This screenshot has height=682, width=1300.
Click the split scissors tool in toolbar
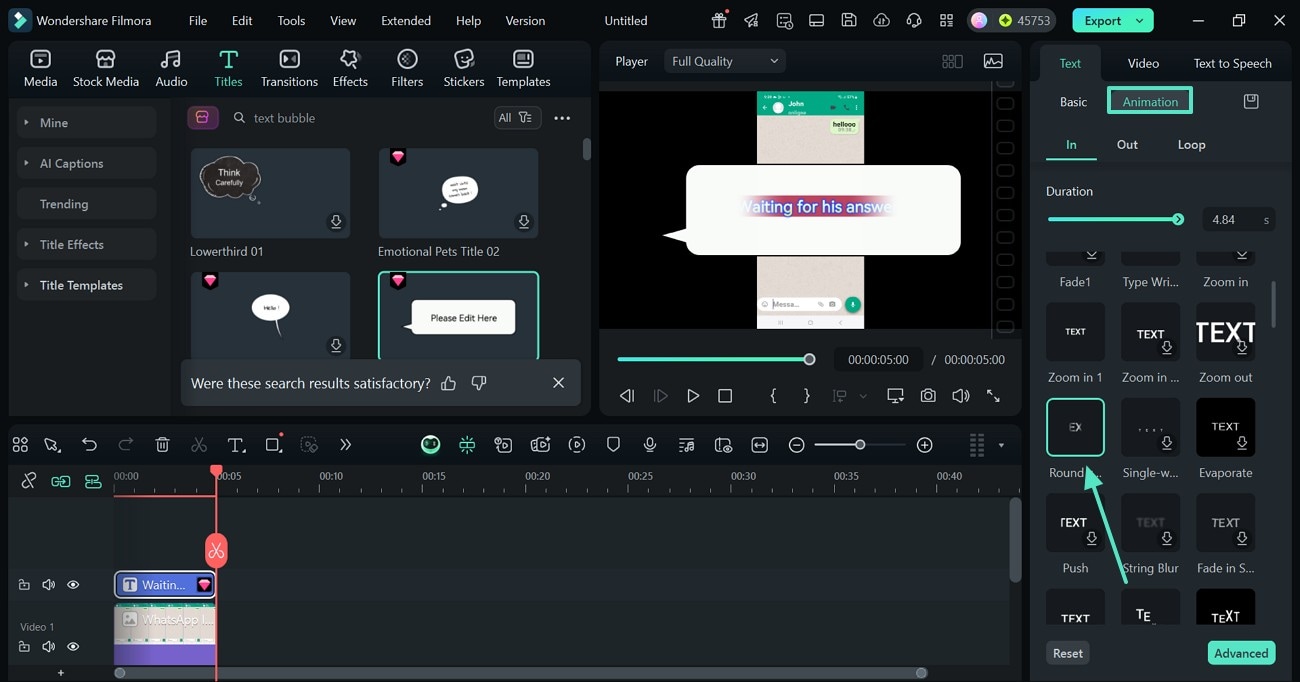click(x=199, y=445)
